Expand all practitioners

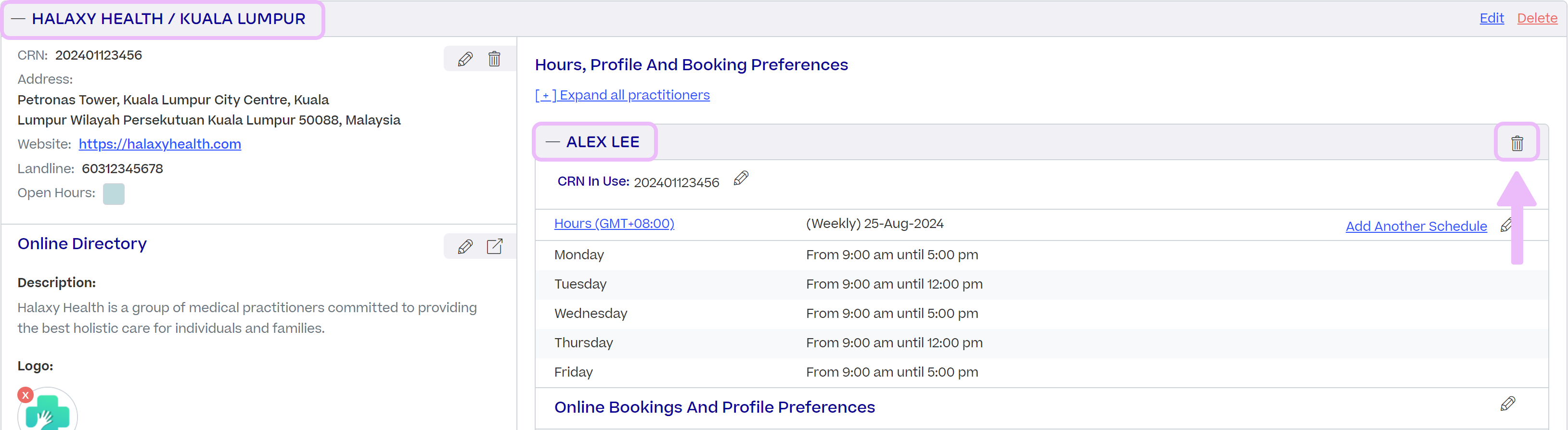[x=622, y=95]
